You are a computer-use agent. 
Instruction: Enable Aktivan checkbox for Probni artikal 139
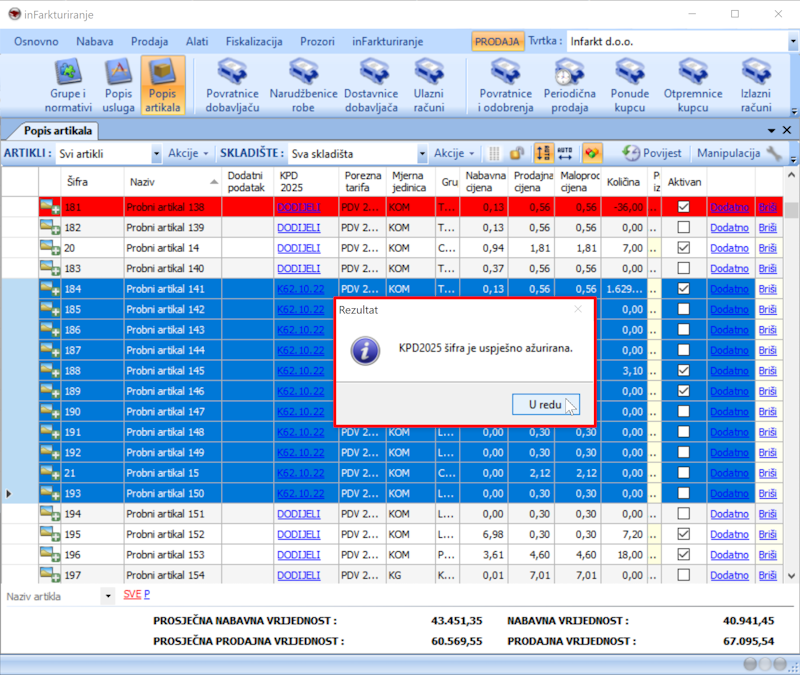pos(684,227)
